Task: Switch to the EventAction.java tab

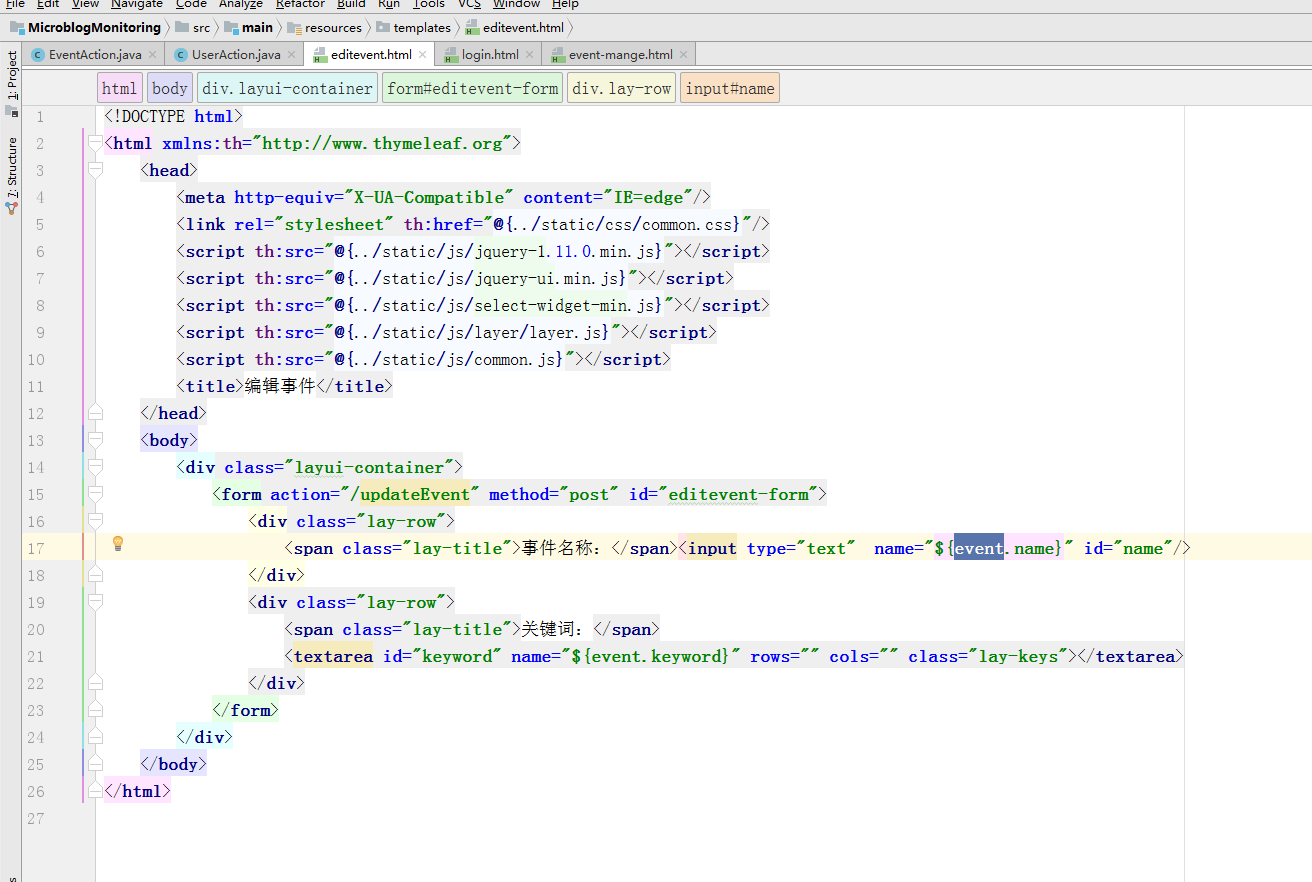Action: (x=94, y=55)
